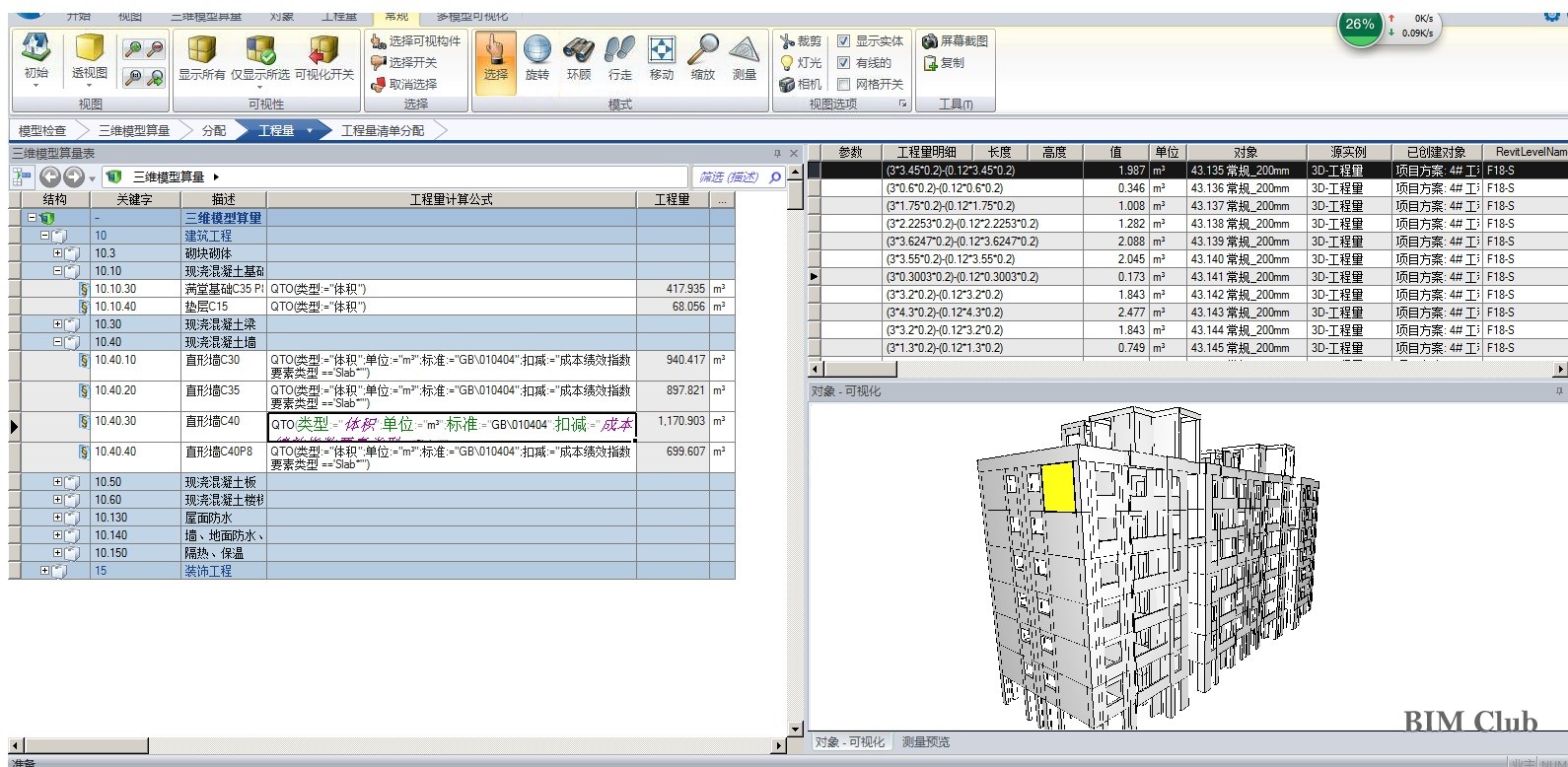This screenshot has width=1568, height=767.
Task: Click the 复制 copy tool
Action: pos(944,62)
